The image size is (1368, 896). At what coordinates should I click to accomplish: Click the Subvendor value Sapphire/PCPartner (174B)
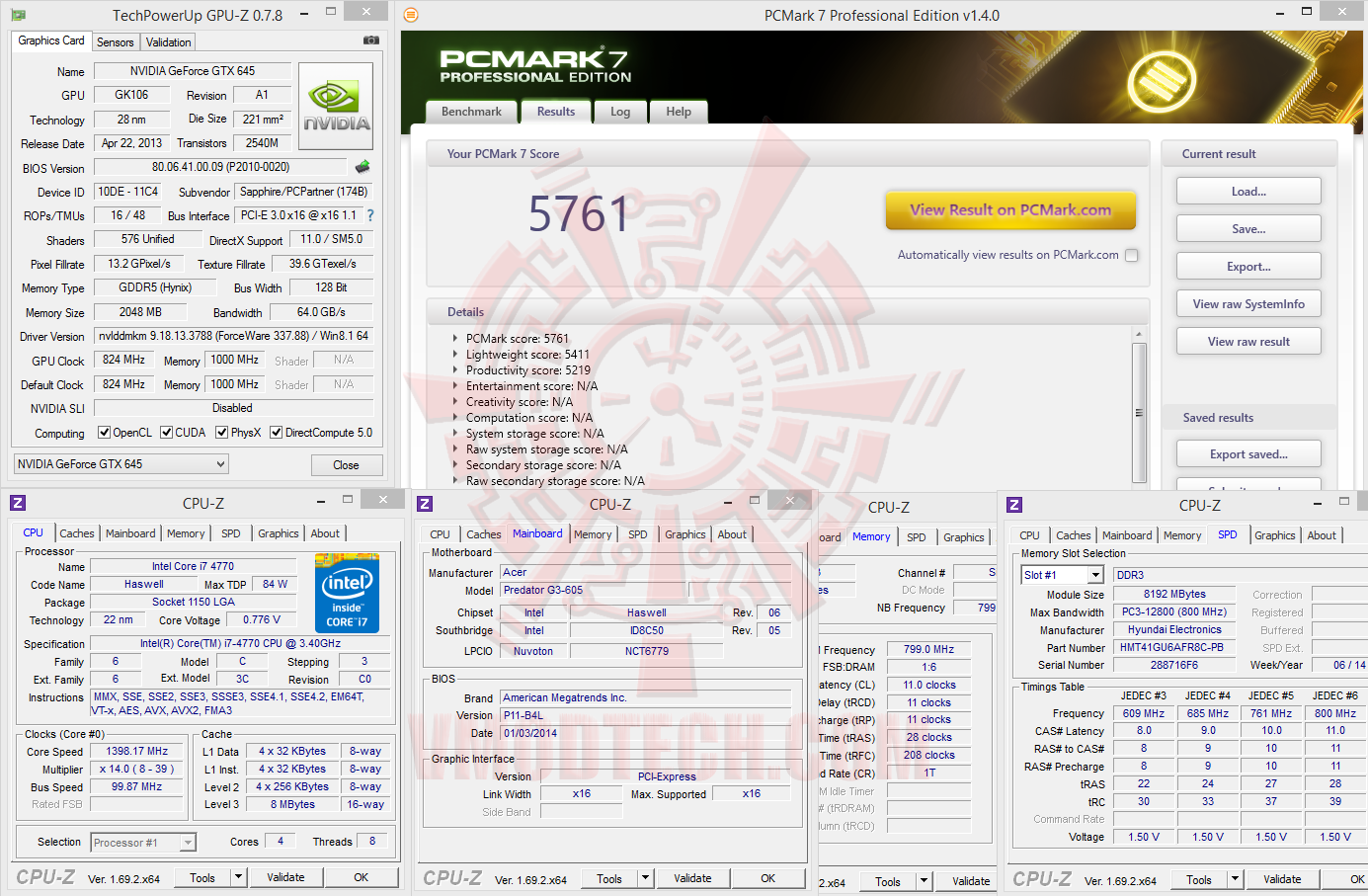point(303,192)
